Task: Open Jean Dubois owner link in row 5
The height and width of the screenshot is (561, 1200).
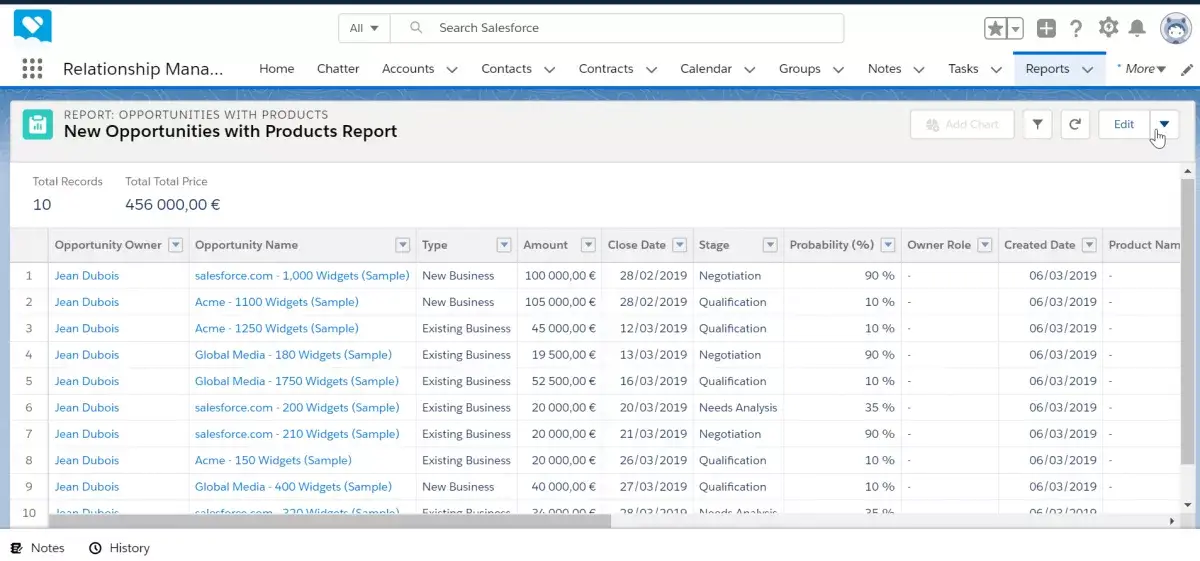Action: [87, 381]
